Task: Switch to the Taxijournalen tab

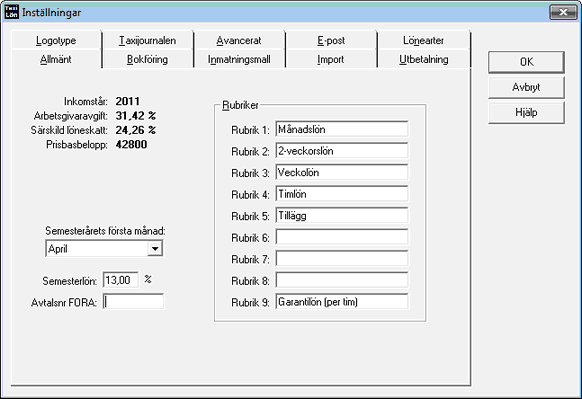Action: [148, 40]
